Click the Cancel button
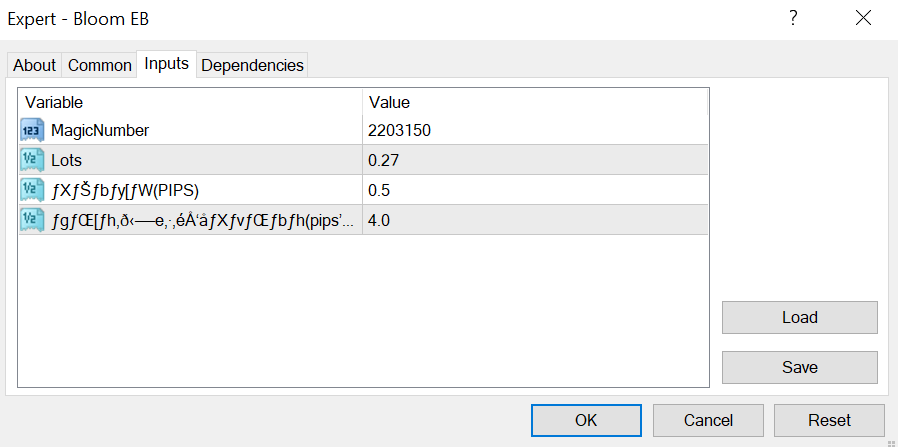The width and height of the screenshot is (898, 447). pyautogui.click(x=708, y=420)
